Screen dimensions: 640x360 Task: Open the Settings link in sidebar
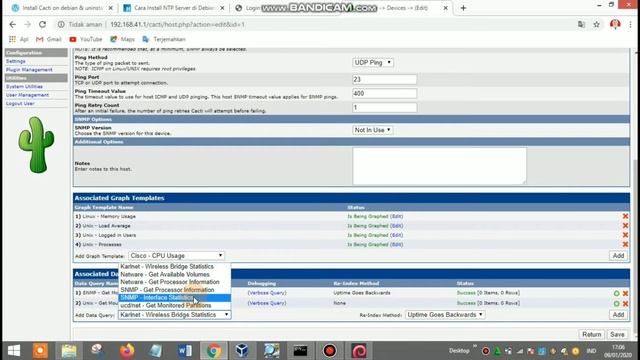(x=16, y=61)
